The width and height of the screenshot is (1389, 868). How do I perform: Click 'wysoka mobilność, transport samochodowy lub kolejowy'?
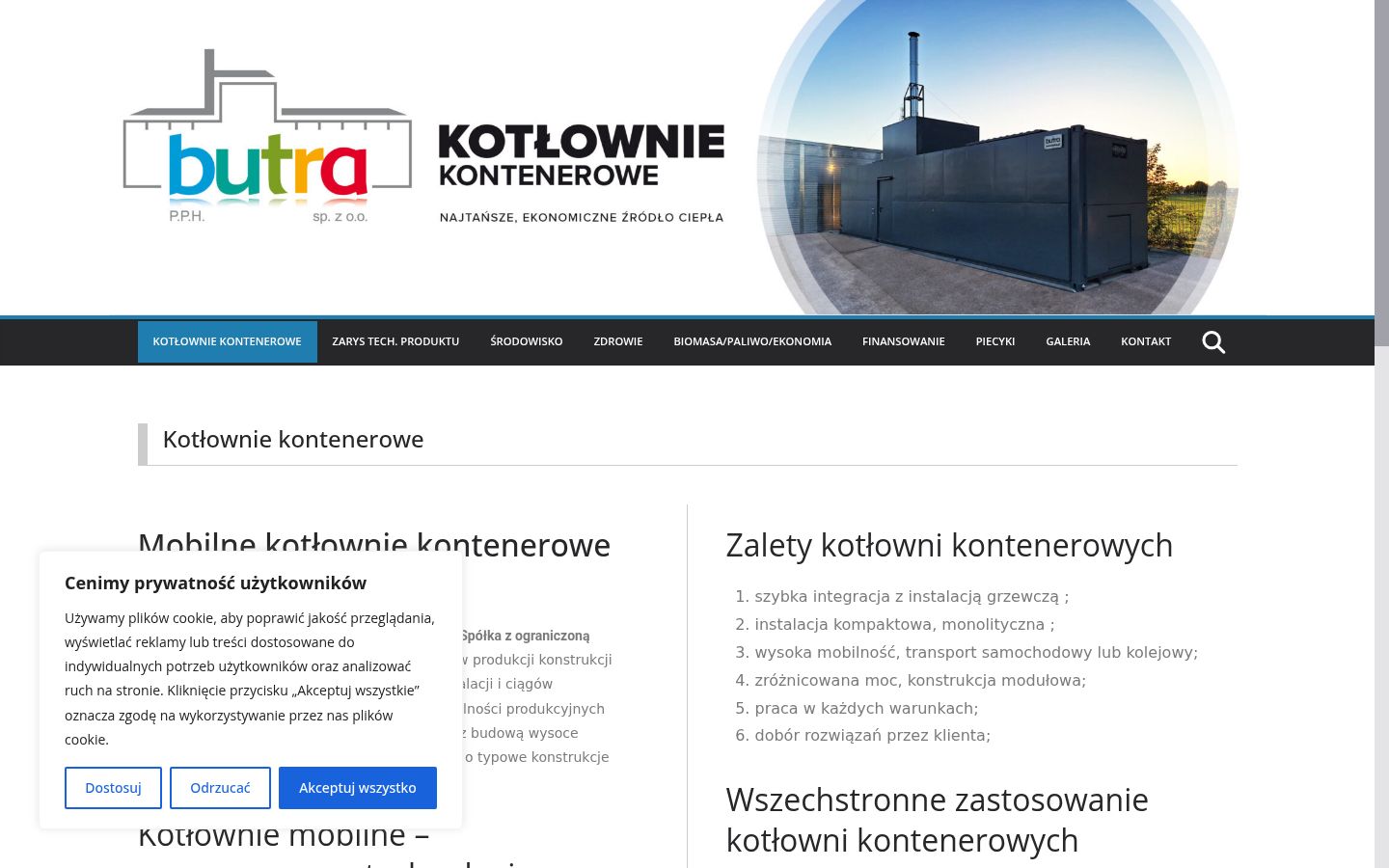coord(976,653)
